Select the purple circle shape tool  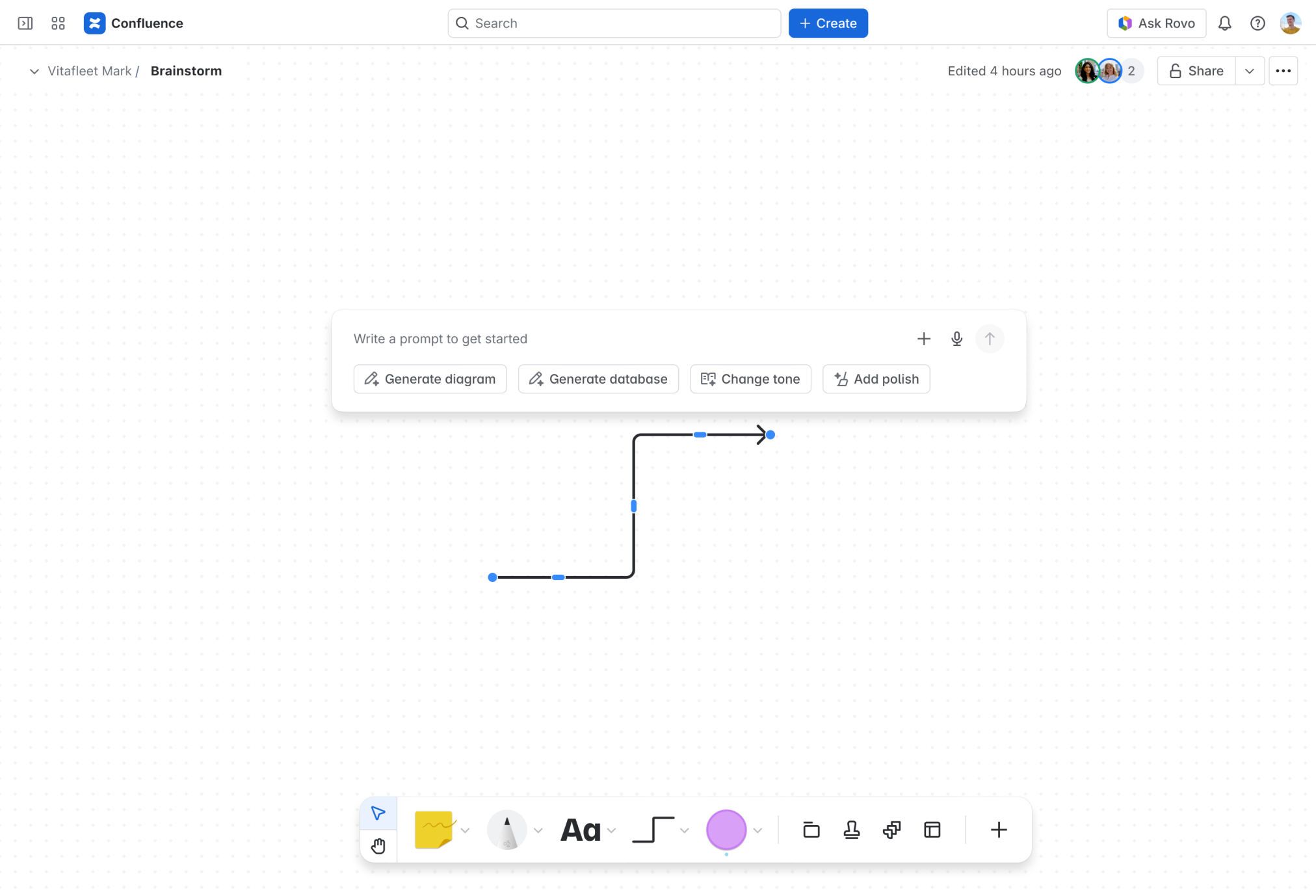726,830
